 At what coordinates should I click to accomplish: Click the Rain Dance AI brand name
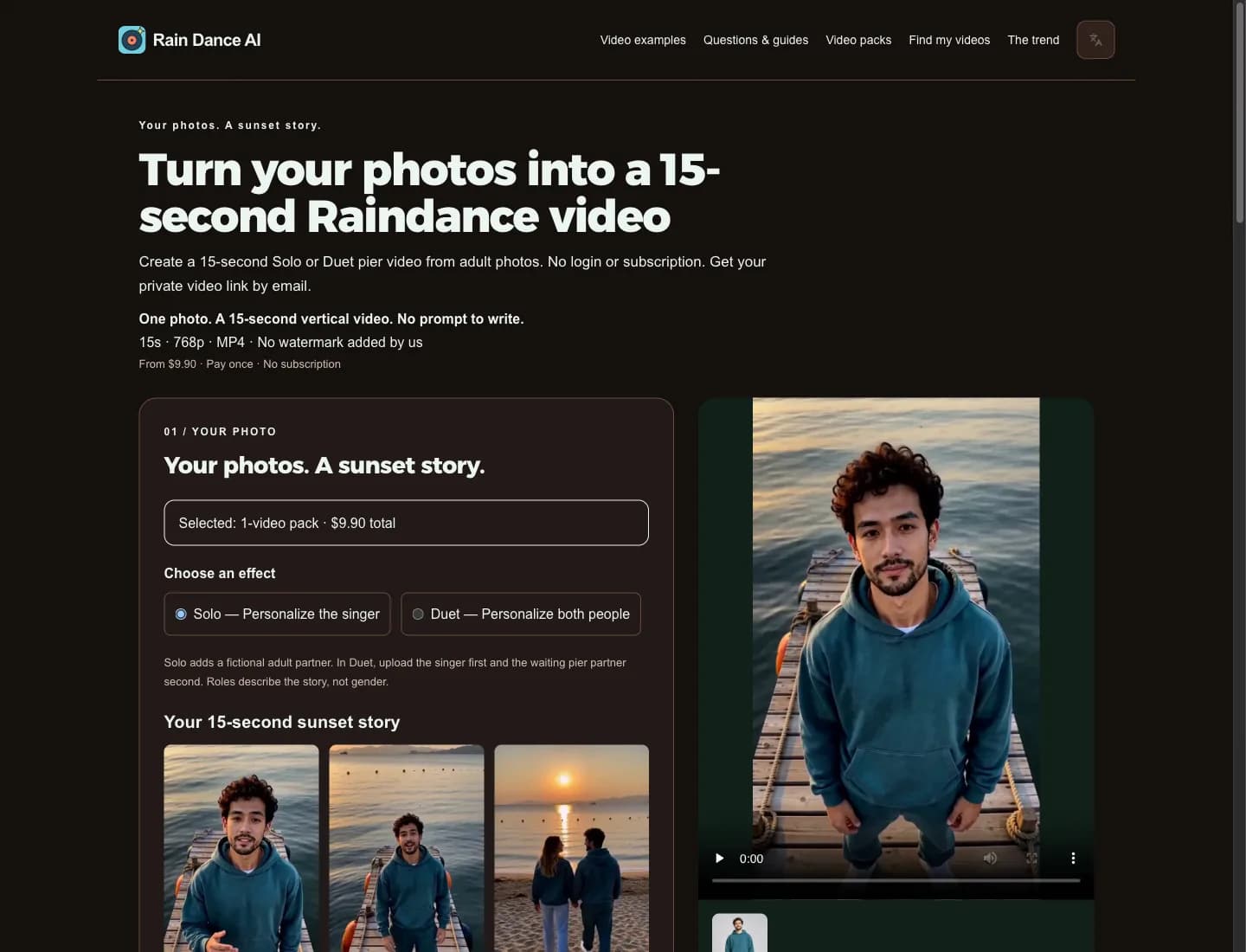(x=207, y=40)
